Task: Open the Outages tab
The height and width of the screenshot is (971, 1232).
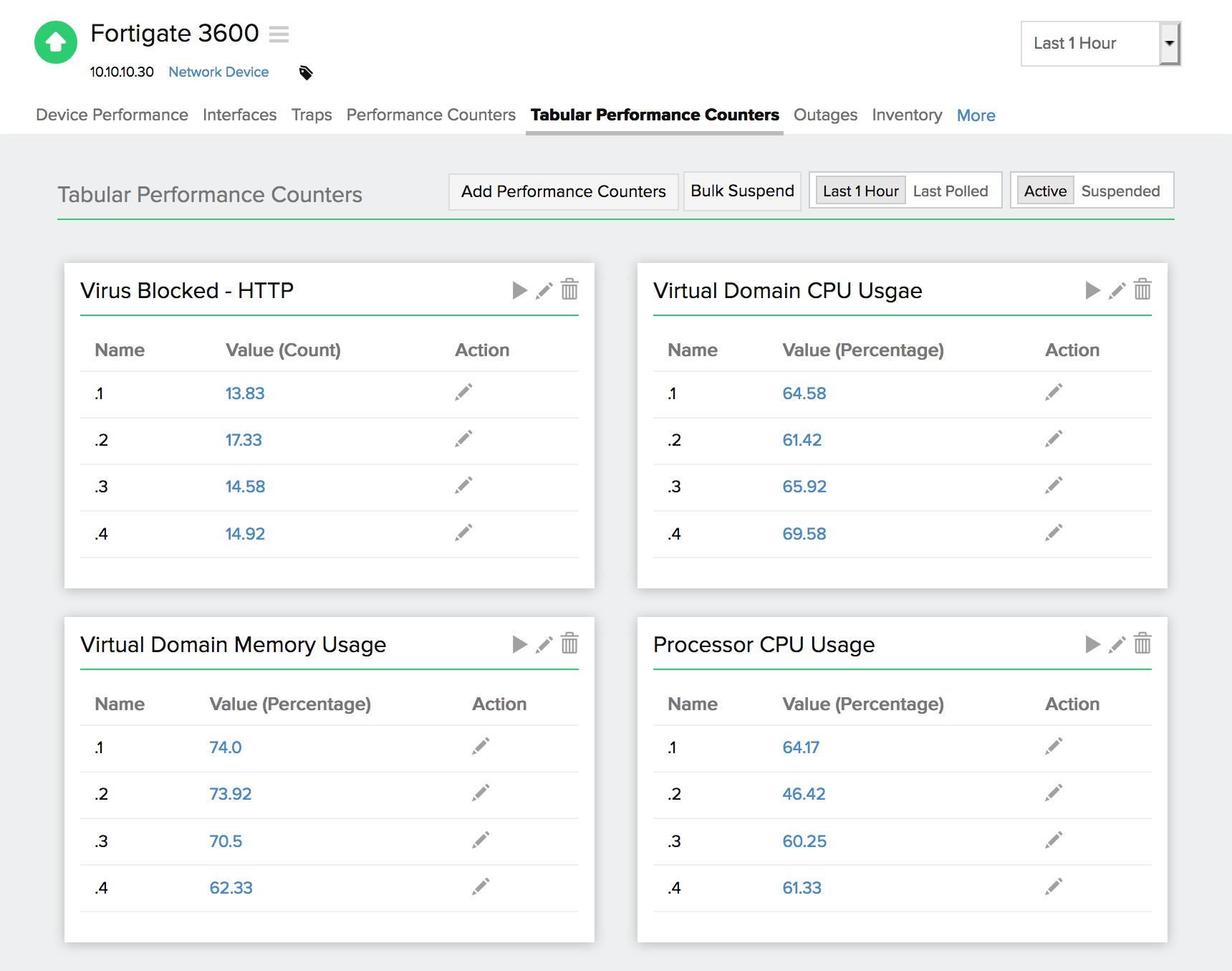Action: [x=825, y=115]
